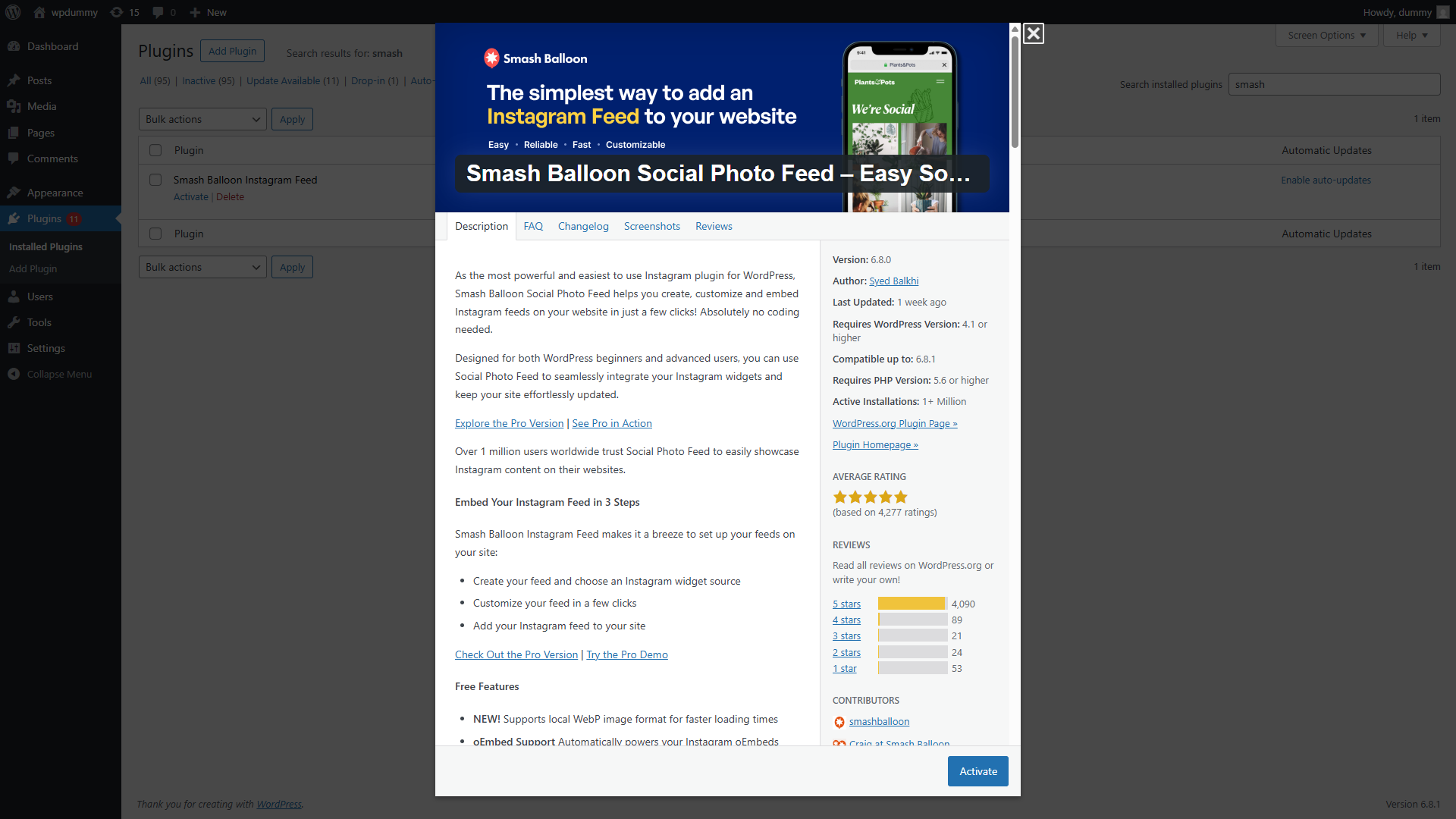Open Add Plugin submenu item
This screenshot has height=819, width=1456.
(33, 268)
